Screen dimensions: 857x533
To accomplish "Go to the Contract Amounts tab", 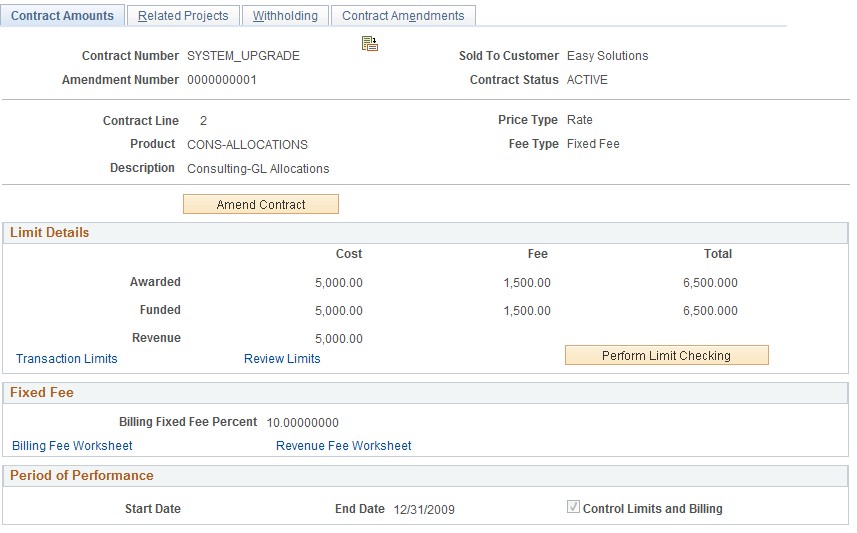I will point(62,16).
